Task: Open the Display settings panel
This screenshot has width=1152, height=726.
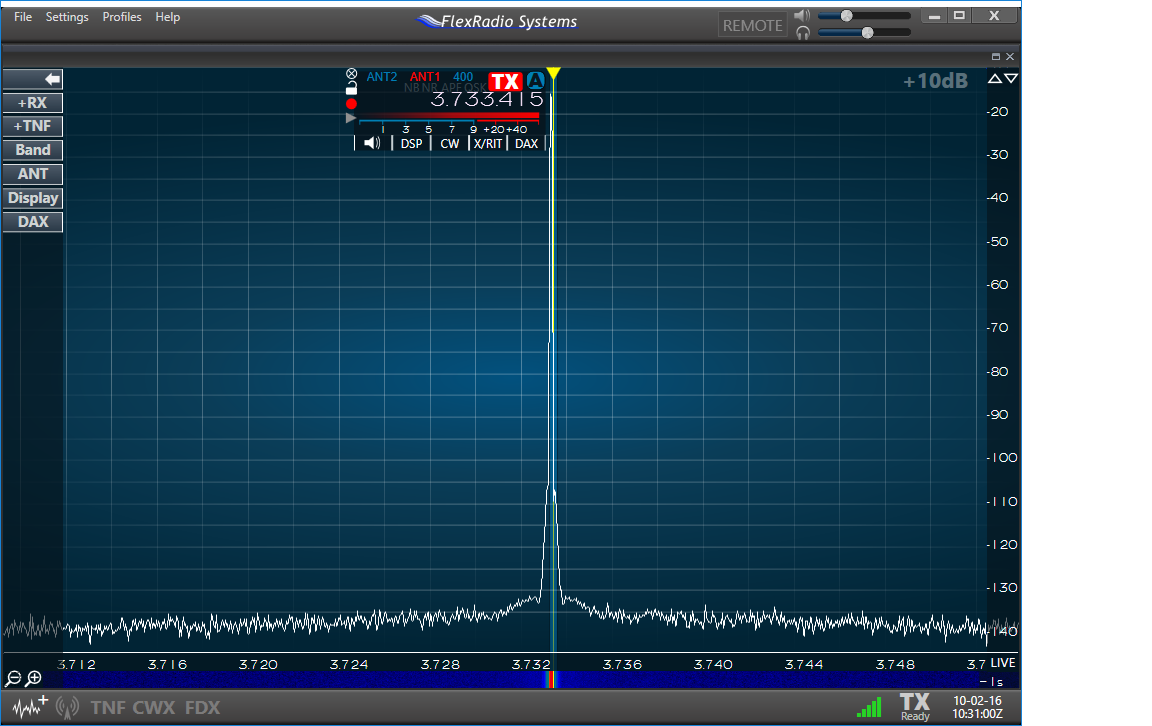Action: [x=33, y=198]
